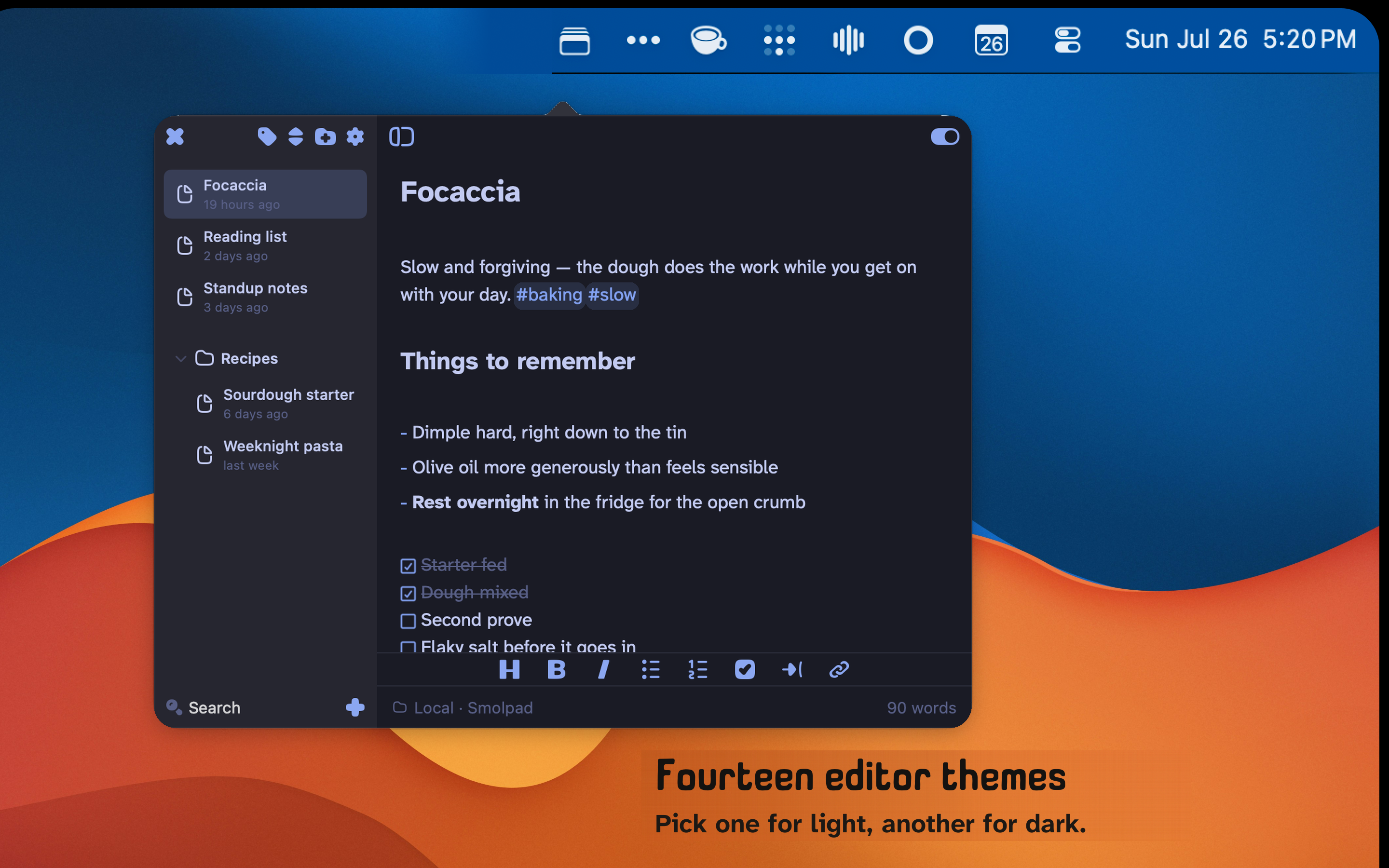Image resolution: width=1389 pixels, height=868 pixels.
Task: Click the 90 words count
Action: click(x=921, y=708)
